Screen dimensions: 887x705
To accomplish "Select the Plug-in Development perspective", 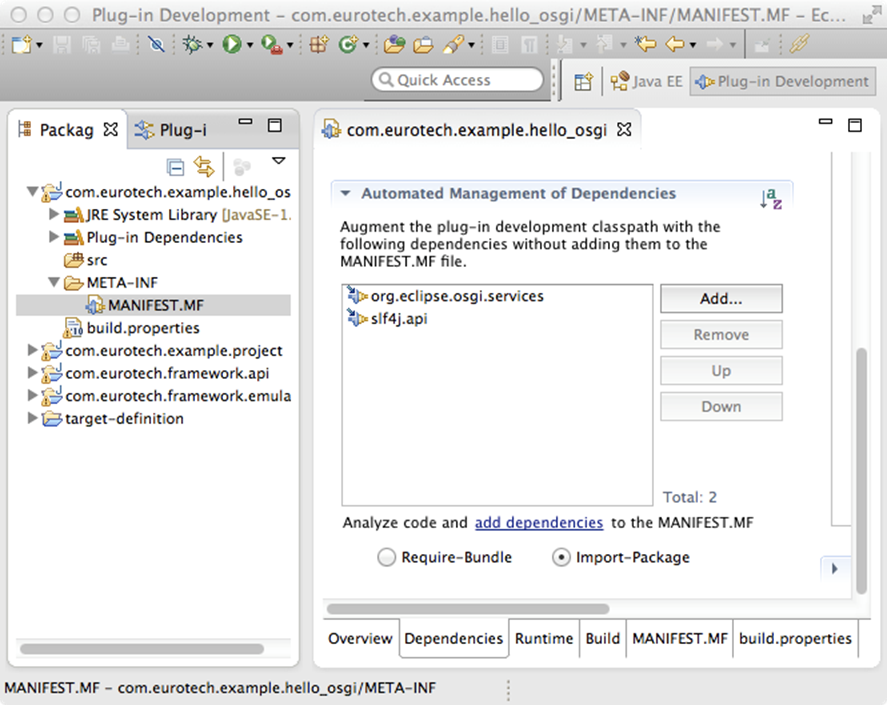I will tap(782, 81).
